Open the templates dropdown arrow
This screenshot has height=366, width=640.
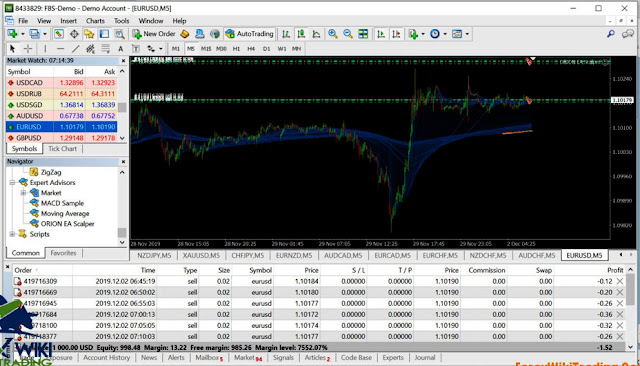(x=467, y=34)
